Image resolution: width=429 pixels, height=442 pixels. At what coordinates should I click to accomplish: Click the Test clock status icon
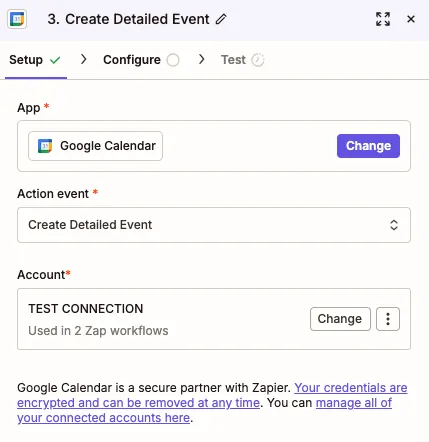(258, 60)
